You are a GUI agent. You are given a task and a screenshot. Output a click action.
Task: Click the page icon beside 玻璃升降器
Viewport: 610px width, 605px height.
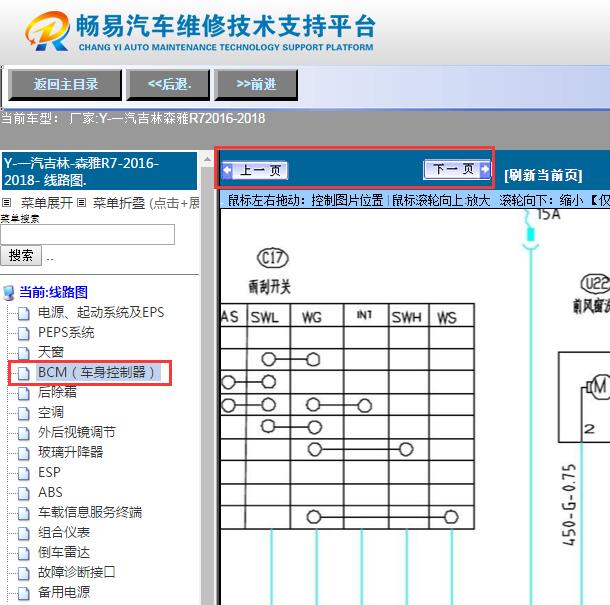pyautogui.click(x=24, y=453)
